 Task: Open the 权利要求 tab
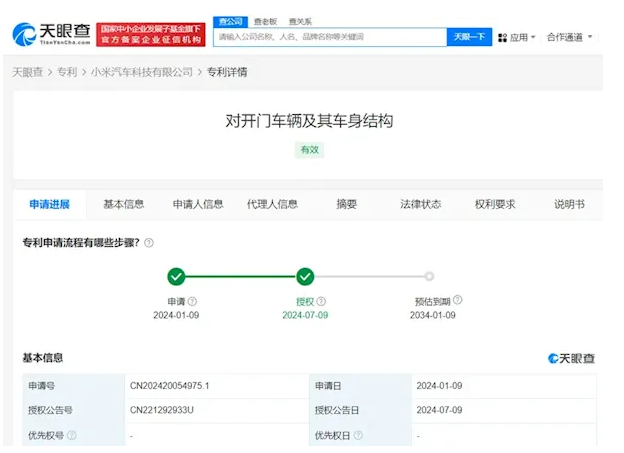pos(495,205)
